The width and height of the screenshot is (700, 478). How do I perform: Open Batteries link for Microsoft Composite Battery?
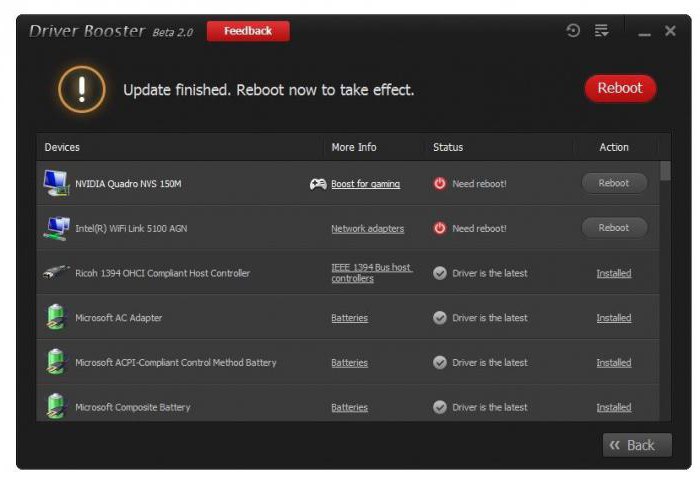click(x=350, y=407)
